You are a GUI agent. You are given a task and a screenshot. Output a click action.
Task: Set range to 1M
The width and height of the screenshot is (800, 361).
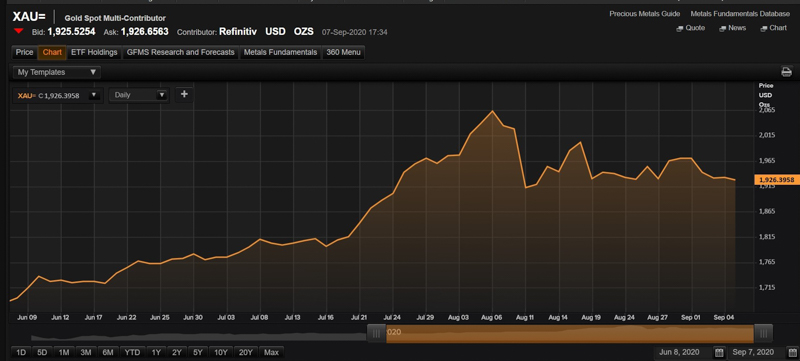63,352
